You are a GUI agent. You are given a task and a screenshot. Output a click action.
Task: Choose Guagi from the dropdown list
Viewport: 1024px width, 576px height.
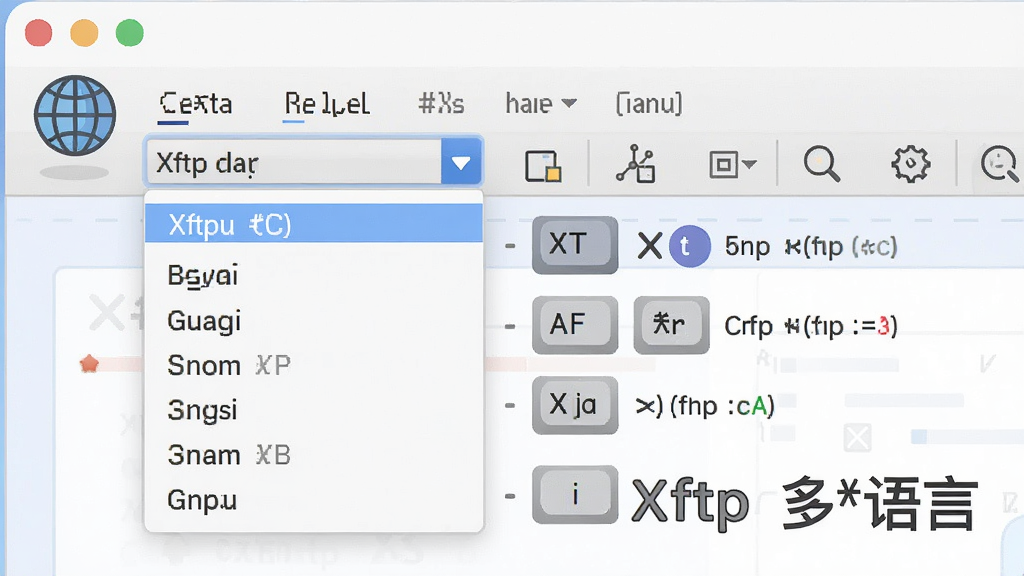click(204, 321)
